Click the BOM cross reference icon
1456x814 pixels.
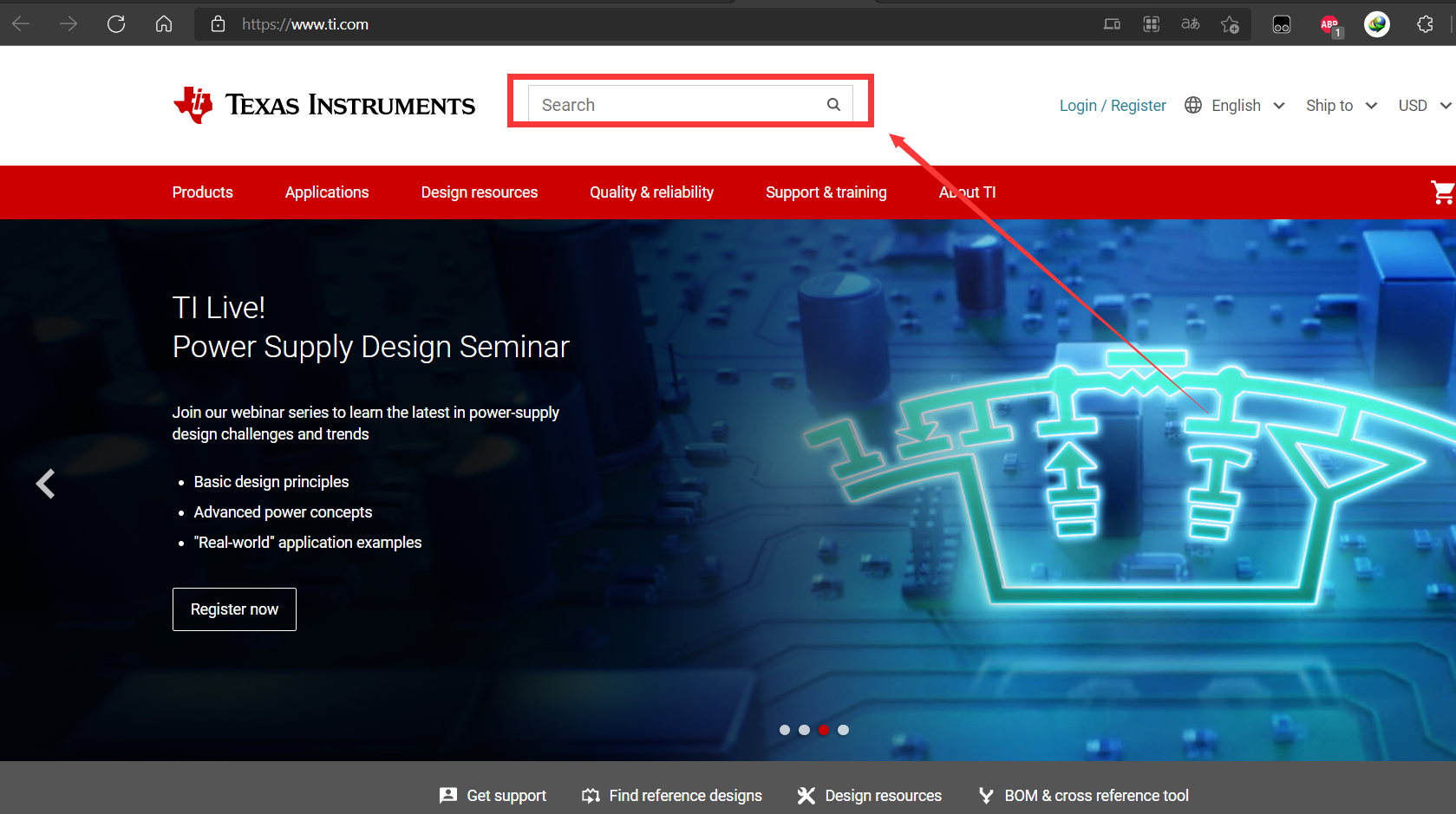(x=986, y=796)
